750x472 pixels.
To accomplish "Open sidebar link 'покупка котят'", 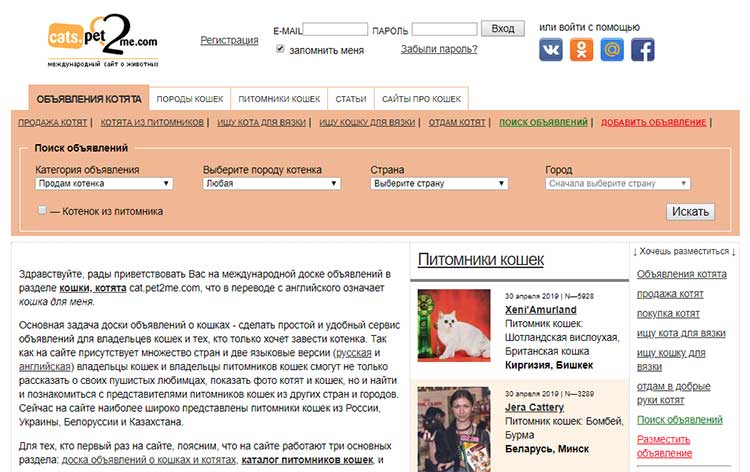I will point(668,314).
